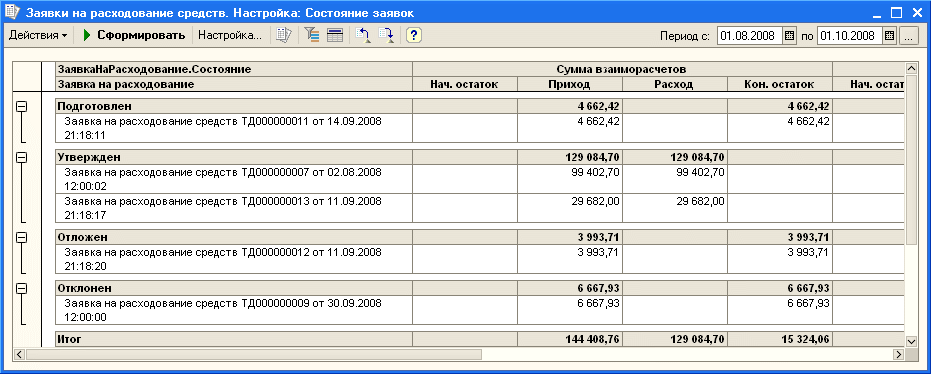The image size is (931, 374).
Task: Click the total Приход value 144 408,76
Action: click(x=594, y=340)
